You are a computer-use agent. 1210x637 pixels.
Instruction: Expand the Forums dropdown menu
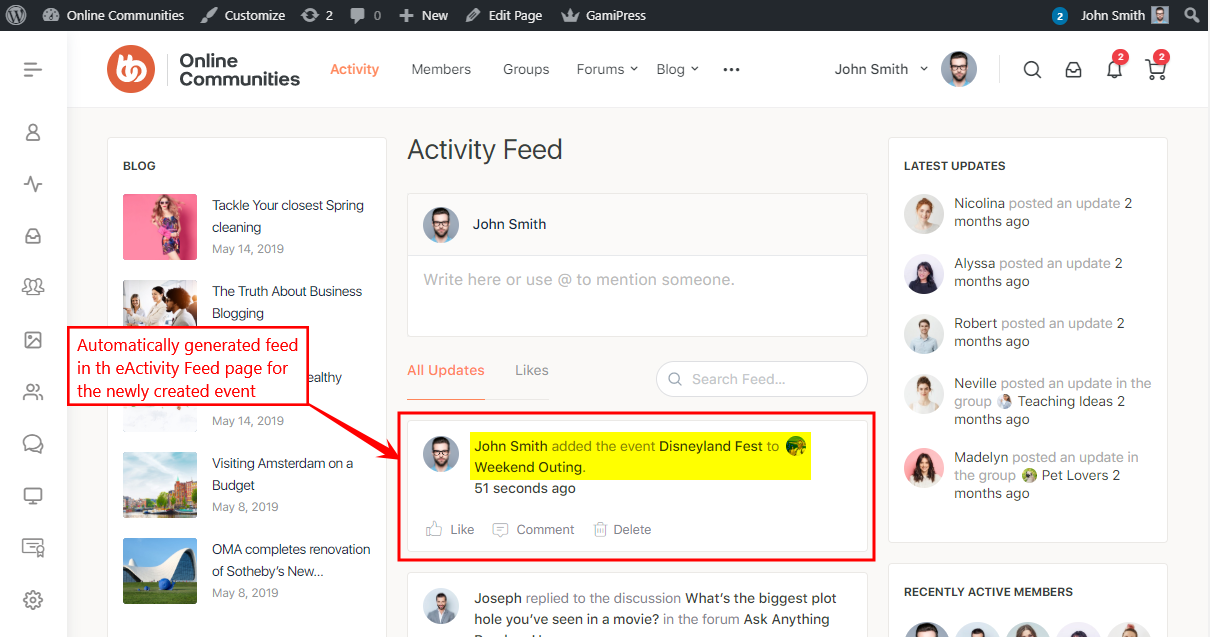pos(607,69)
